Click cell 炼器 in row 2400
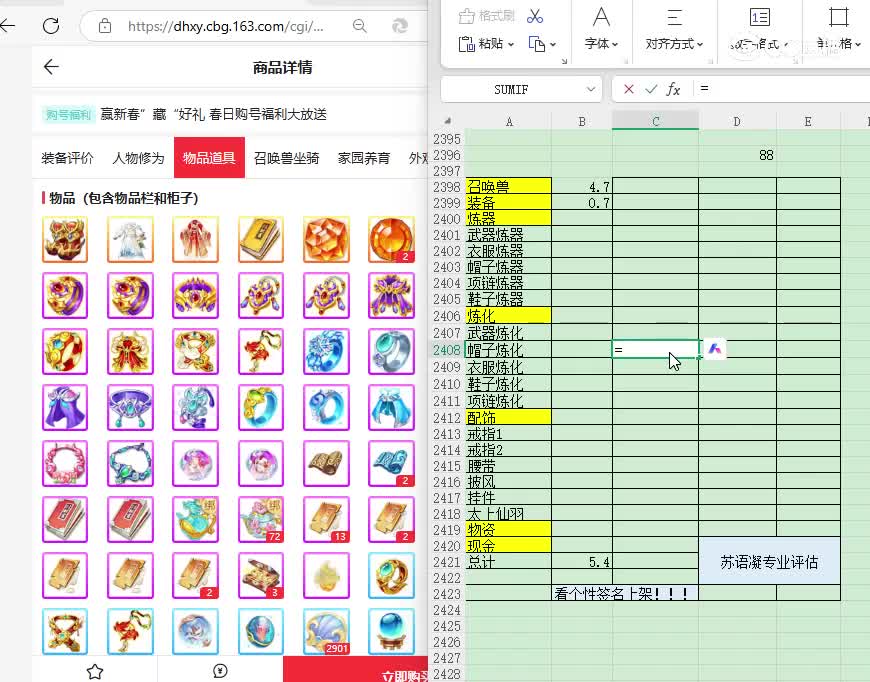Viewport: 870px width, 682px height. pyautogui.click(x=509, y=218)
